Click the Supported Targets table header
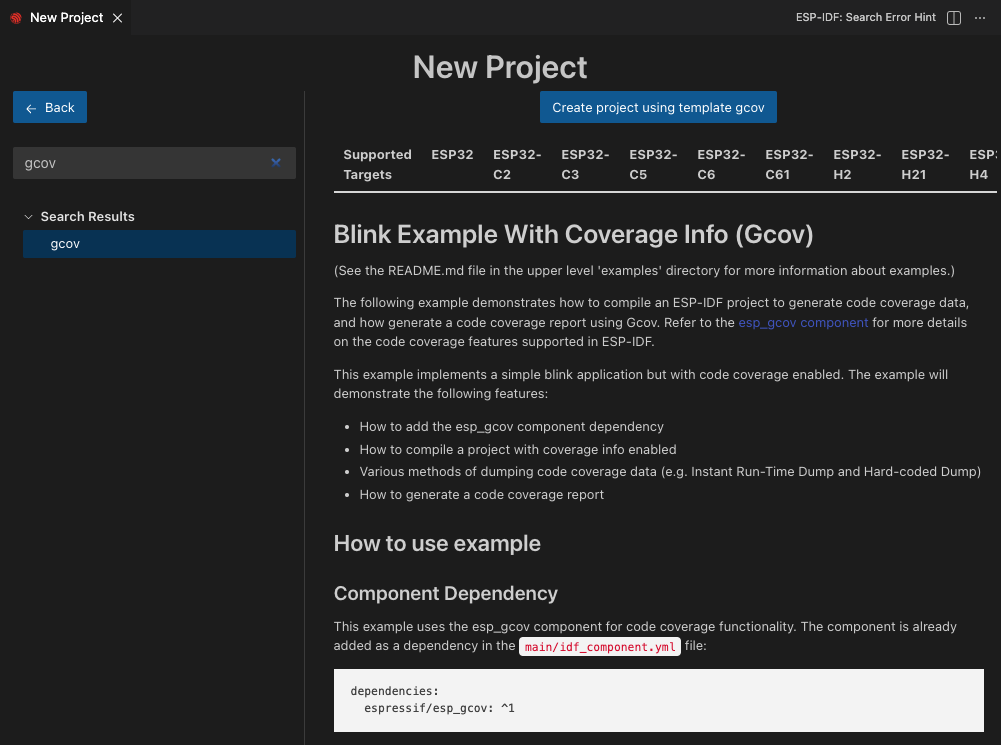 (377, 165)
